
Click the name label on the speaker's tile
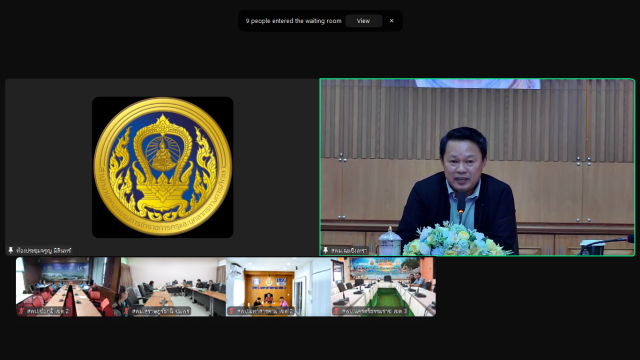348,250
